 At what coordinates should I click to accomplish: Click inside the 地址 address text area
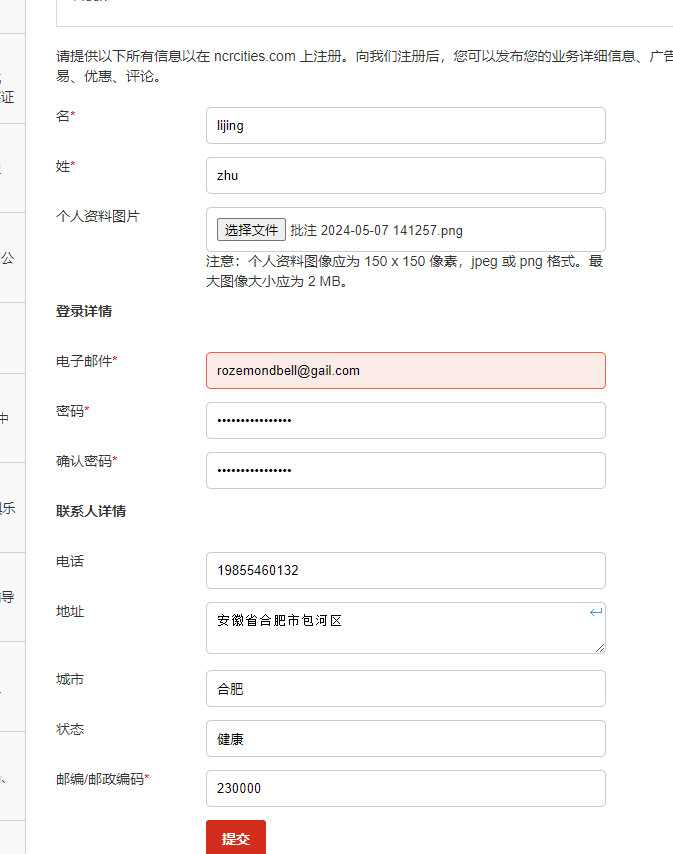click(400, 628)
